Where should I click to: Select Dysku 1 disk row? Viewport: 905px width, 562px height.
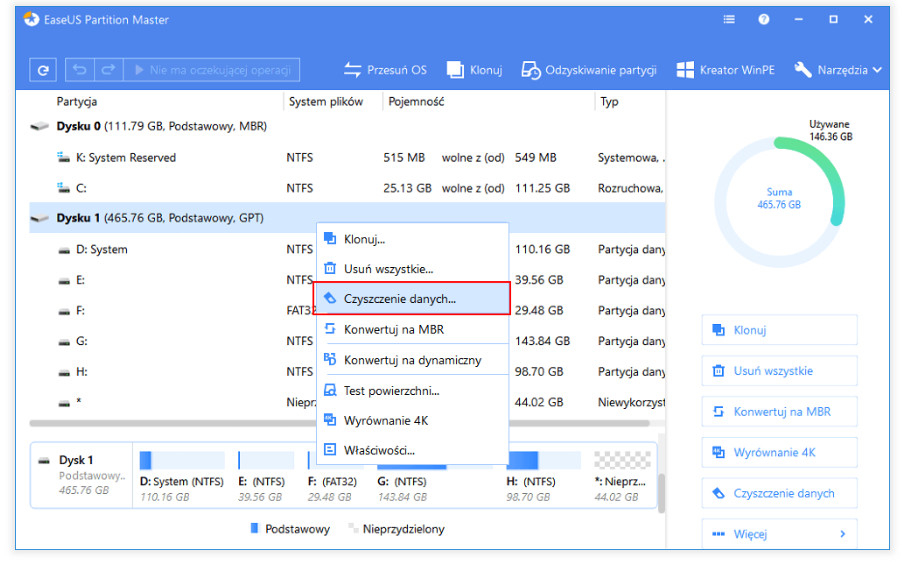[347, 218]
